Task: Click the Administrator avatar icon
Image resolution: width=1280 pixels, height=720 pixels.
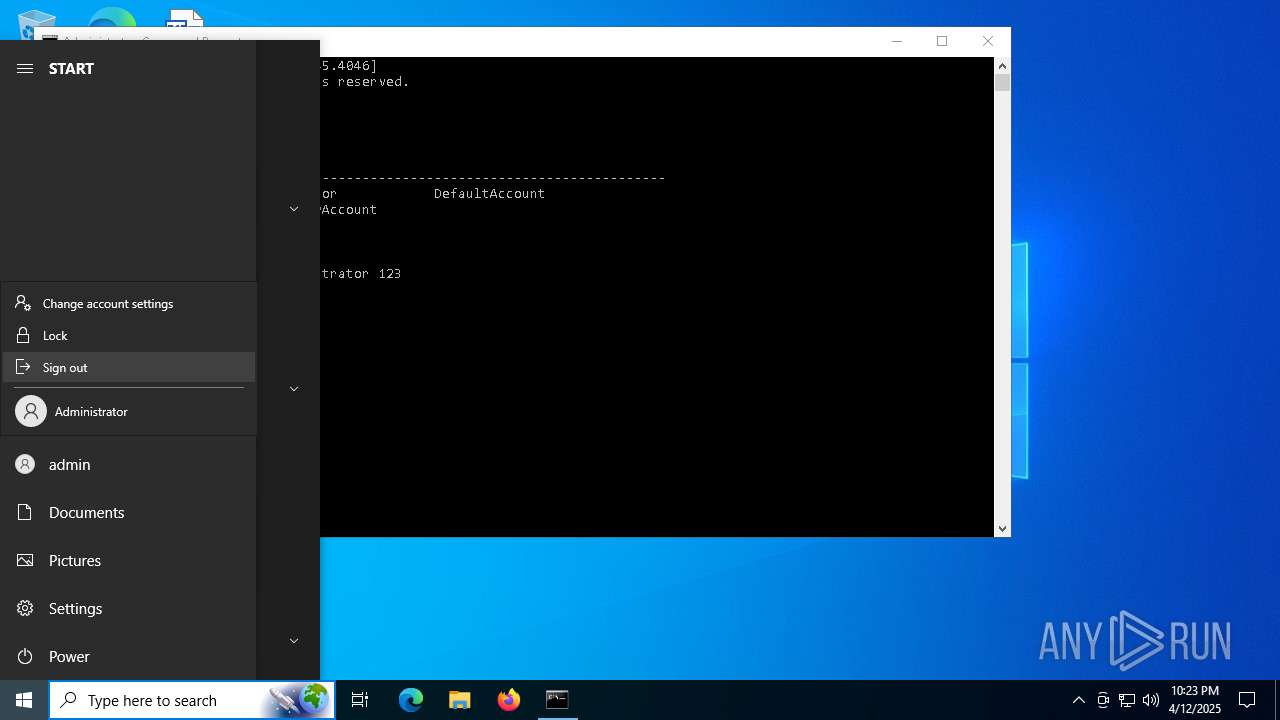Action: click(31, 411)
